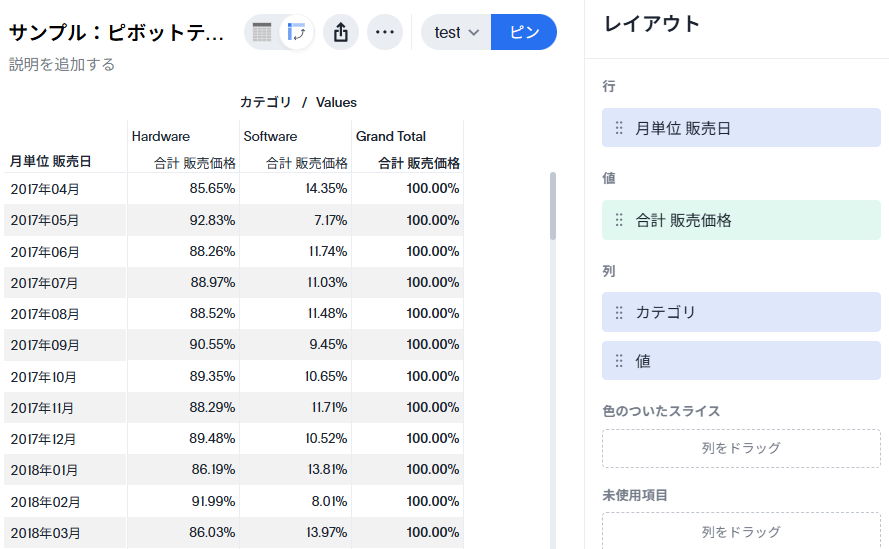This screenshot has height=549, width=889.
Task: Click the blue ピン button
Action: (x=525, y=33)
